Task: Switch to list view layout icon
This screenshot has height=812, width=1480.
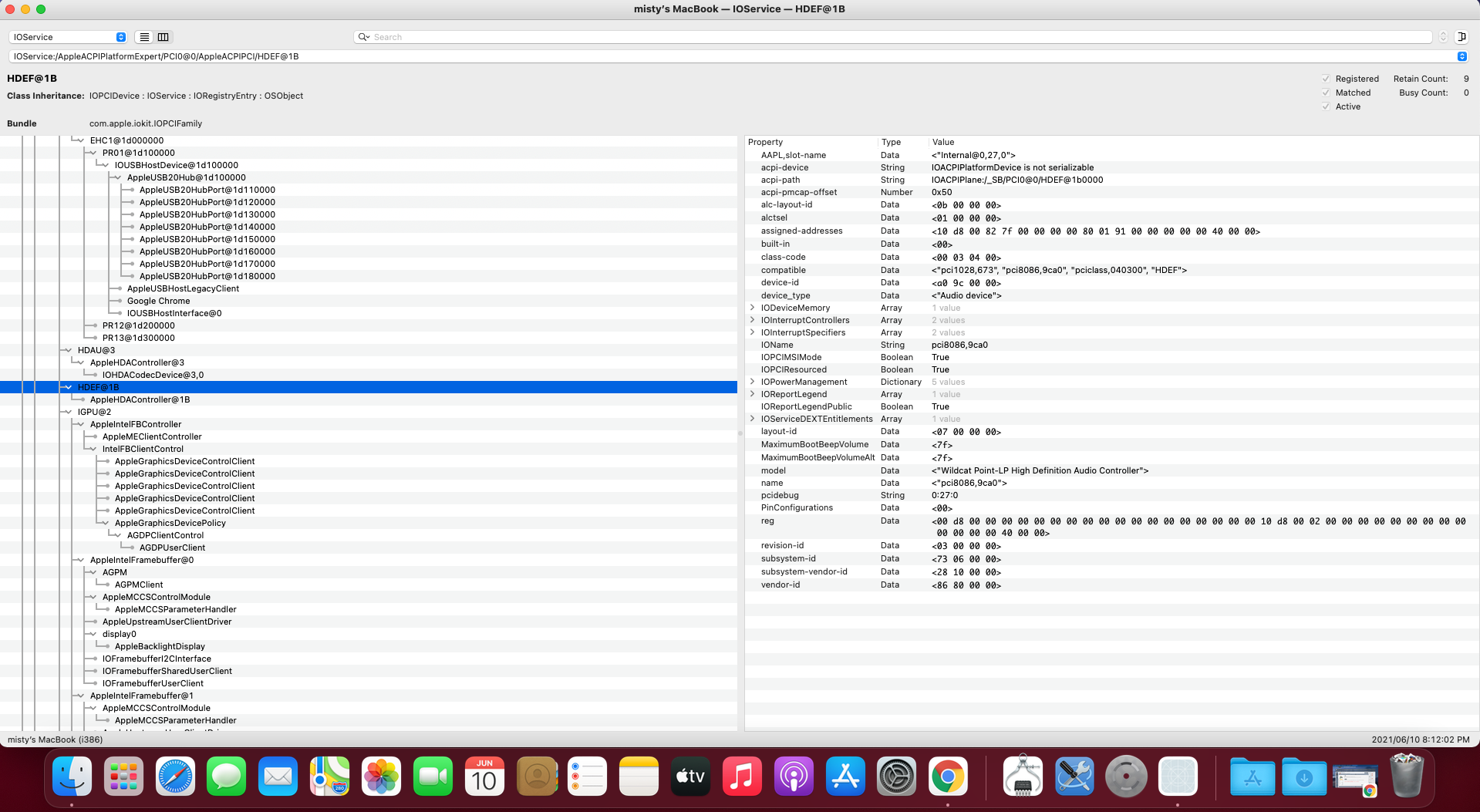Action: [x=144, y=37]
